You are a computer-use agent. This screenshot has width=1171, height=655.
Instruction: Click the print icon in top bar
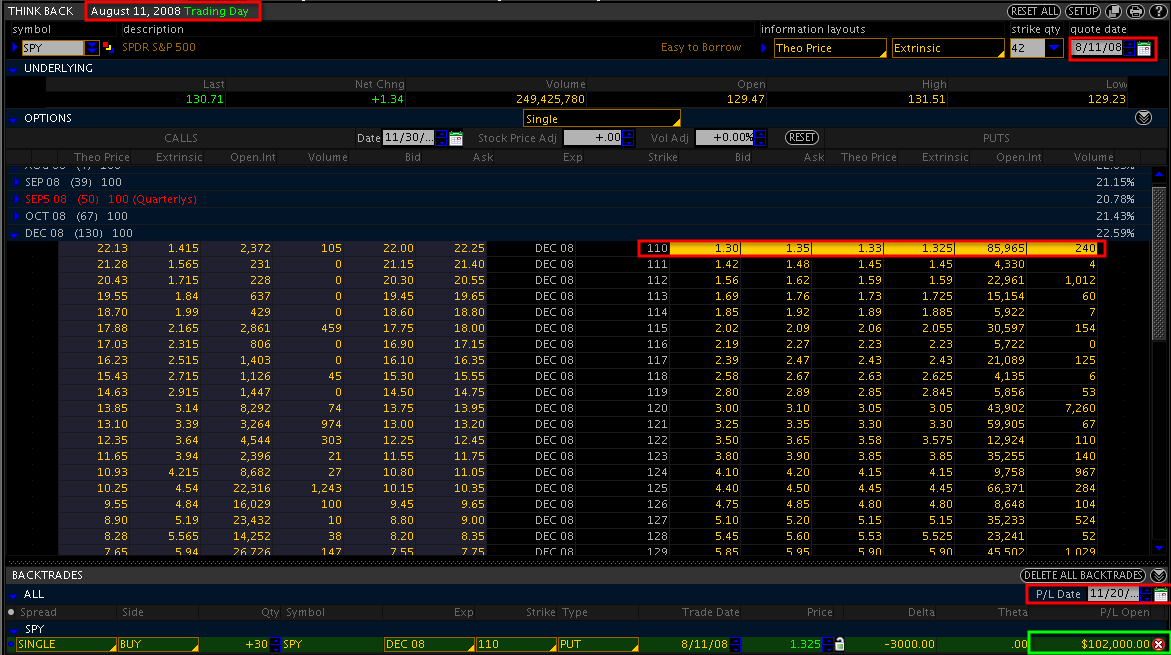[1135, 11]
